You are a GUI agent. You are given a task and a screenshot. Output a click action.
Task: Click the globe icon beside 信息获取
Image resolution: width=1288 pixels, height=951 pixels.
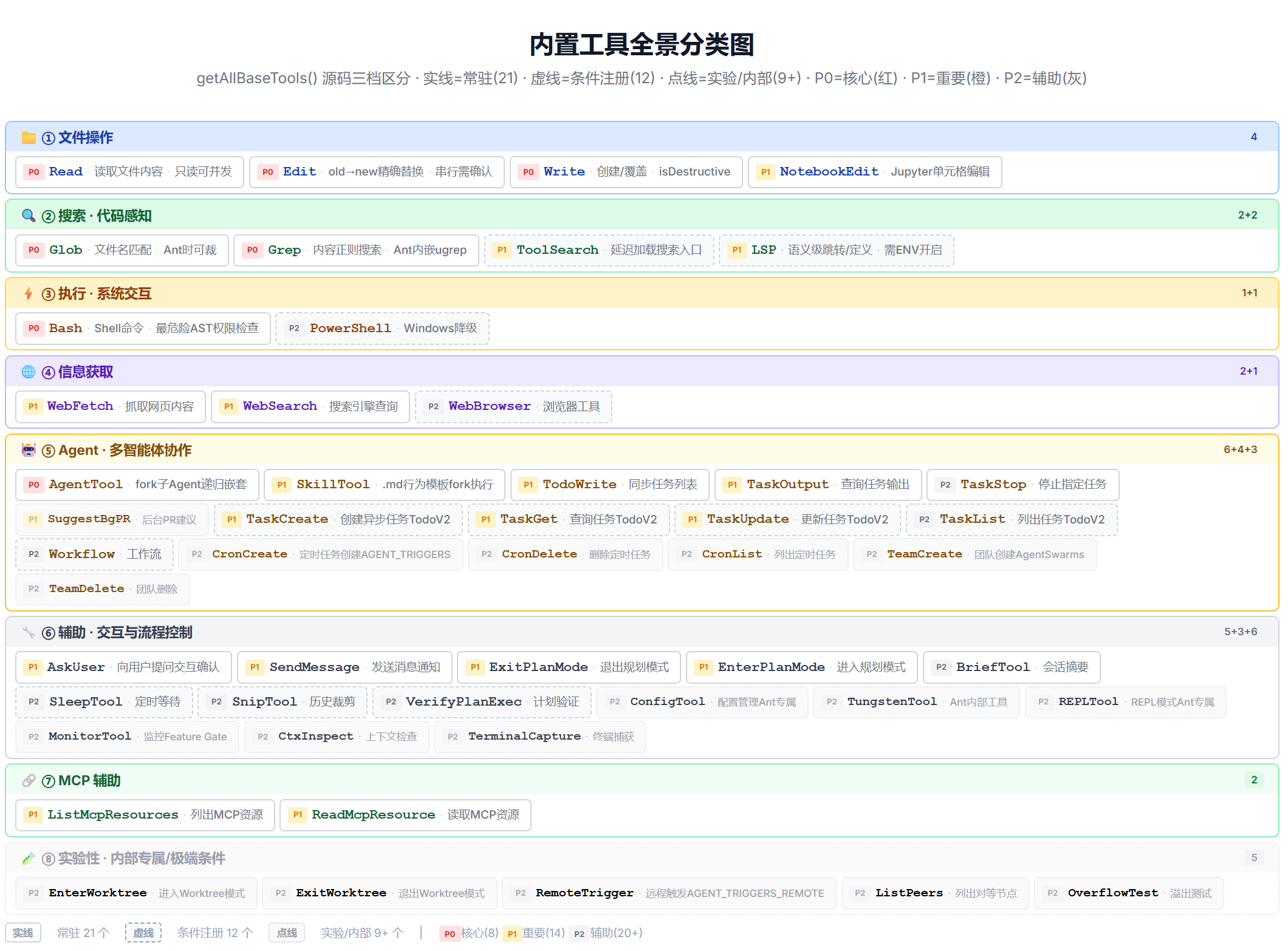coord(29,372)
